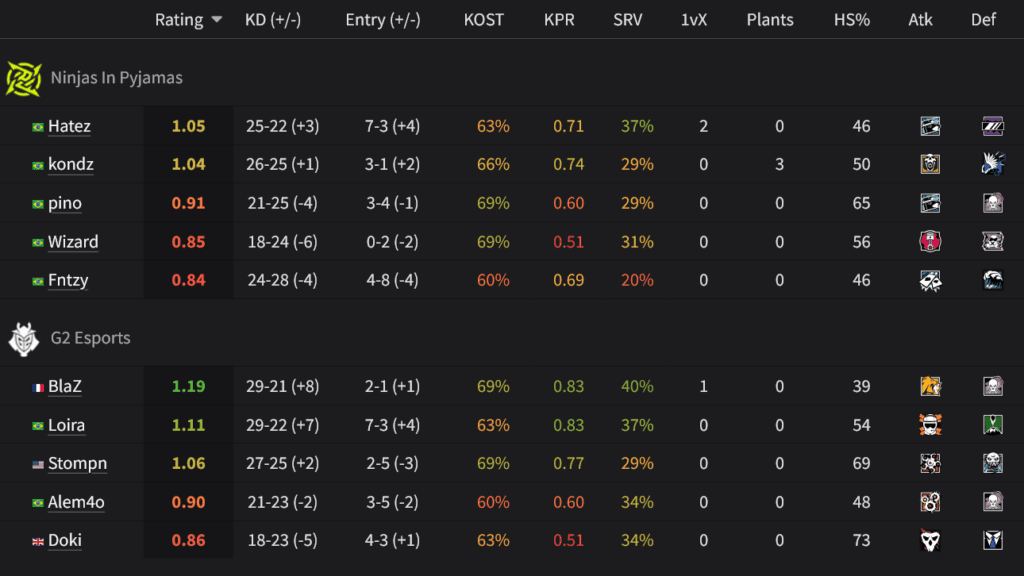Click Doki's white skull attacker icon
1024x576 pixels.
coord(930,540)
